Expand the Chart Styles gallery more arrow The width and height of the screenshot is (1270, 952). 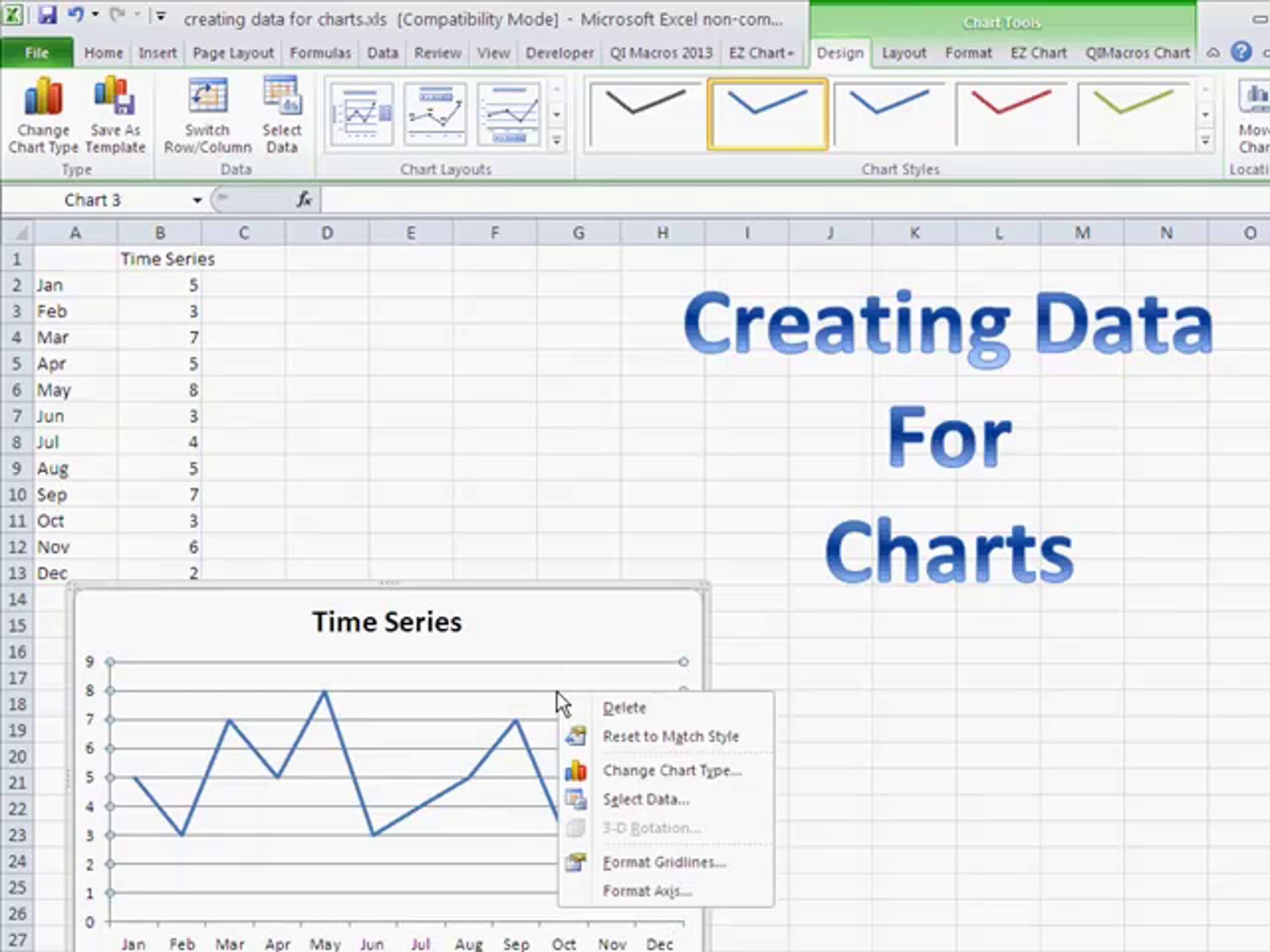1205,140
